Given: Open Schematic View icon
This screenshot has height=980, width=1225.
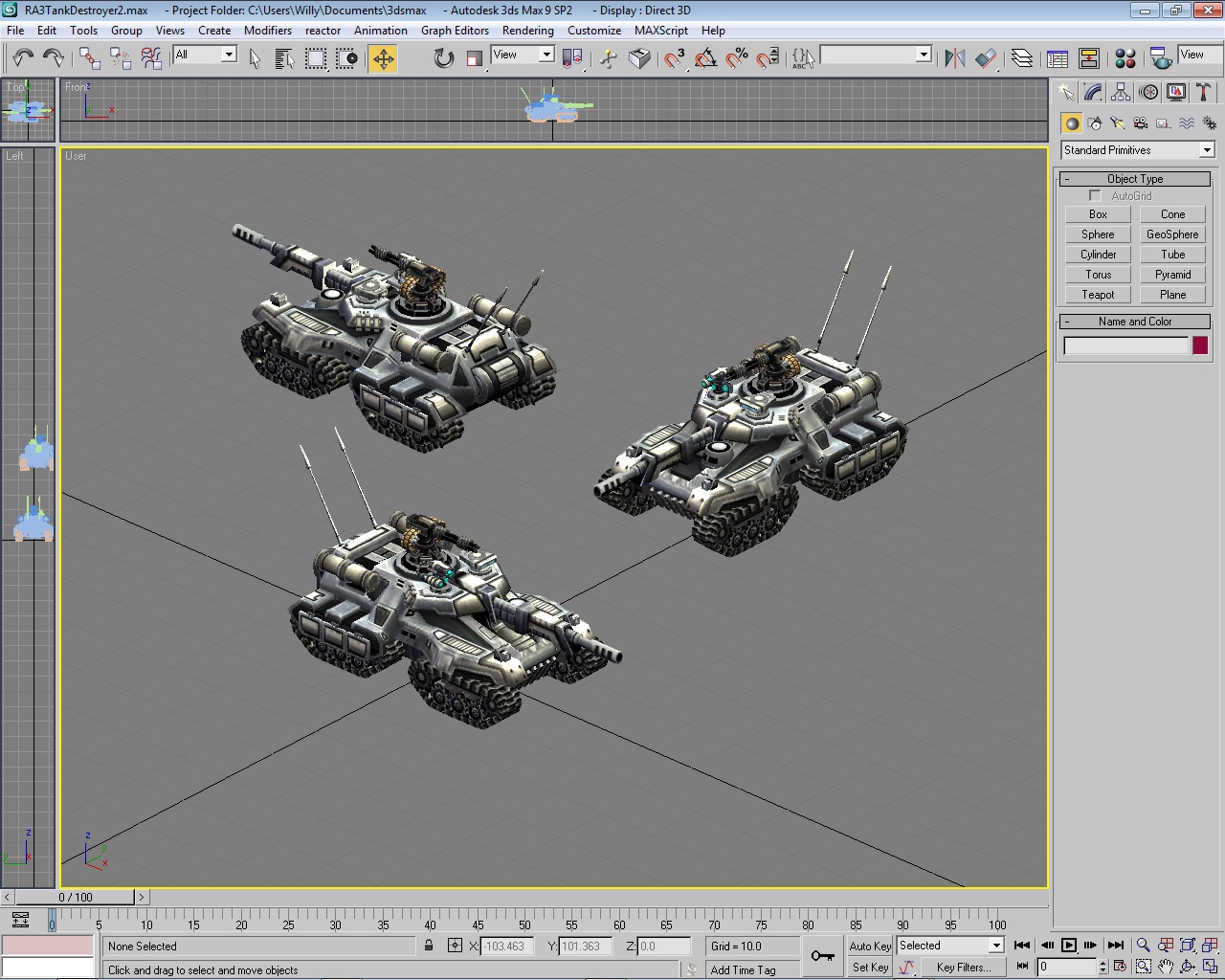Looking at the screenshot, I should (1089, 58).
